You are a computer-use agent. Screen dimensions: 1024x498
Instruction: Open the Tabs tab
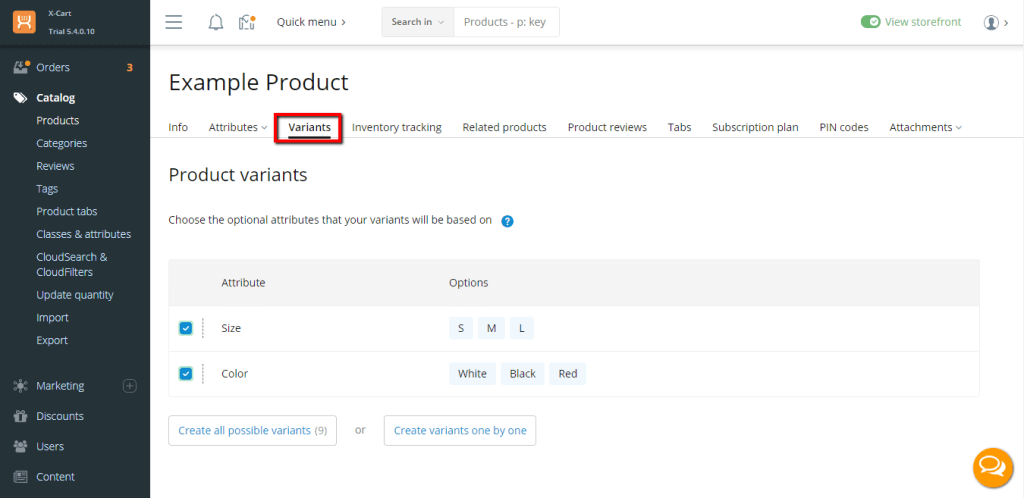pyautogui.click(x=679, y=127)
